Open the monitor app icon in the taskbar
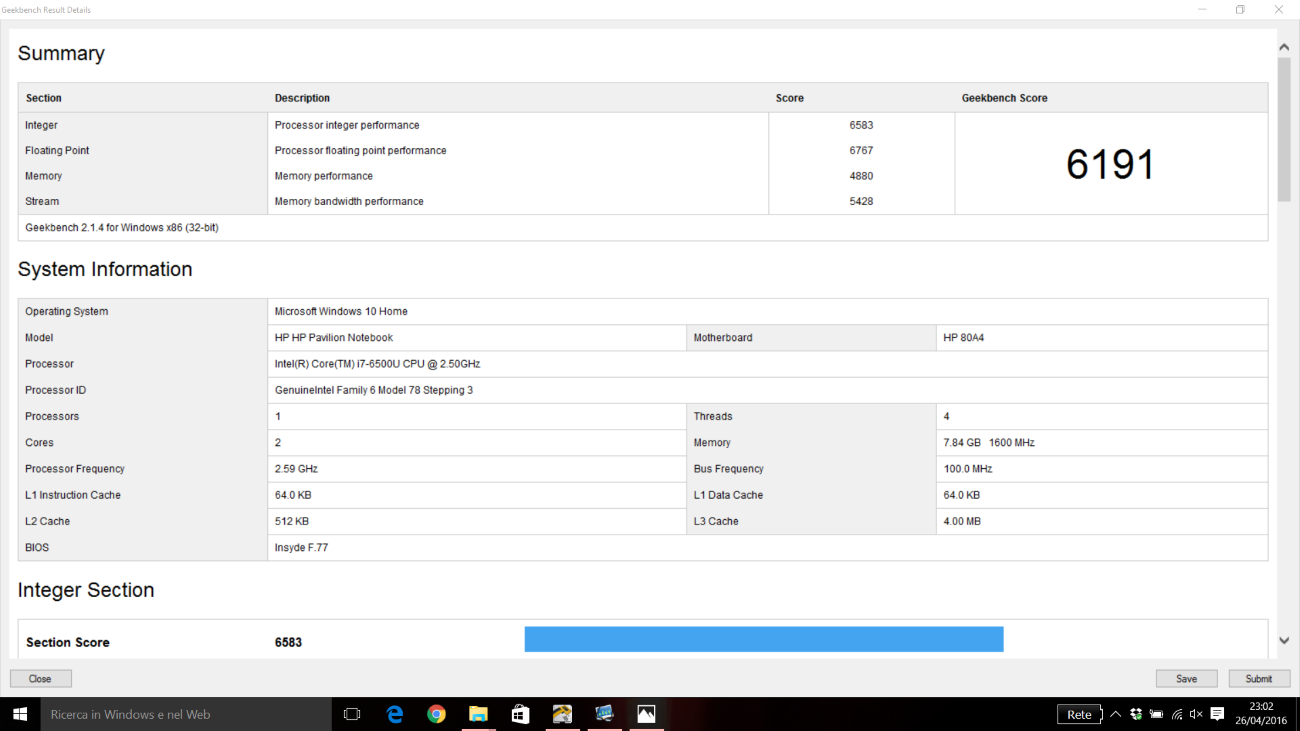The height and width of the screenshot is (731, 1300). [604, 714]
